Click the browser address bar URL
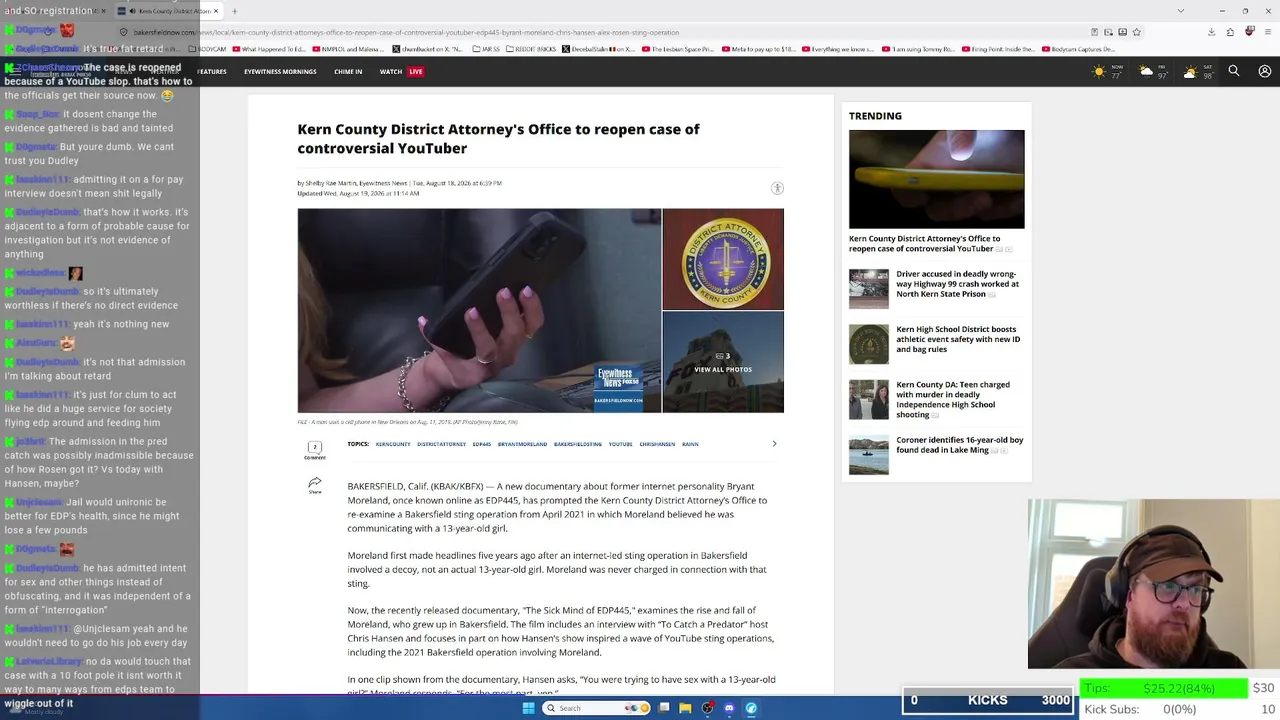Image resolution: width=1280 pixels, height=720 pixels. click(x=406, y=32)
